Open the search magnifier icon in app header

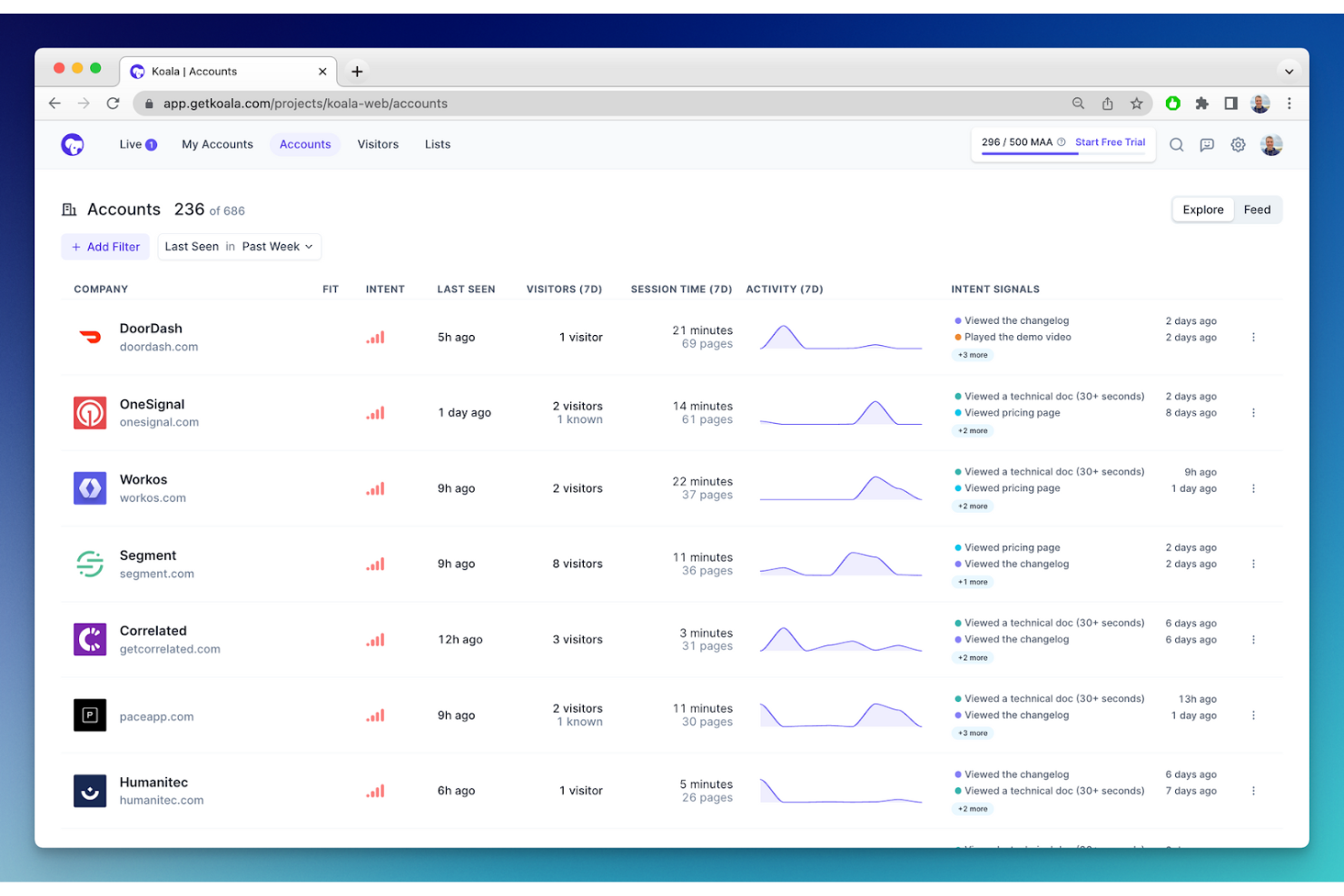(x=1176, y=145)
